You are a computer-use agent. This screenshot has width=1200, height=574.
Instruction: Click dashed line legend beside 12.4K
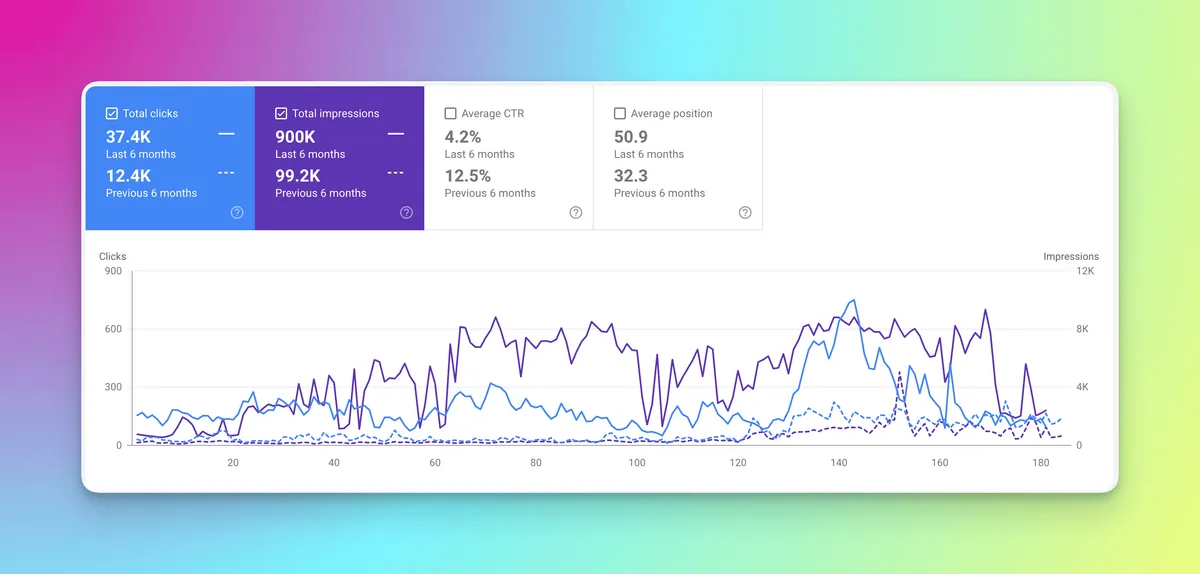click(226, 173)
